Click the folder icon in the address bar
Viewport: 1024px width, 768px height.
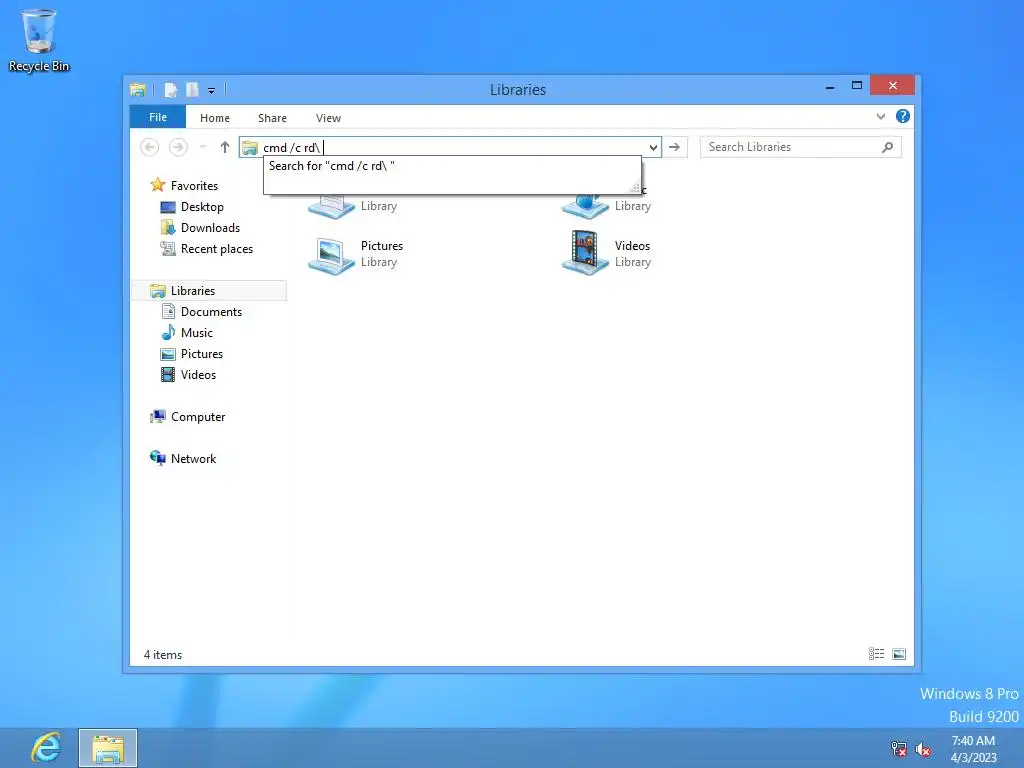pos(249,148)
